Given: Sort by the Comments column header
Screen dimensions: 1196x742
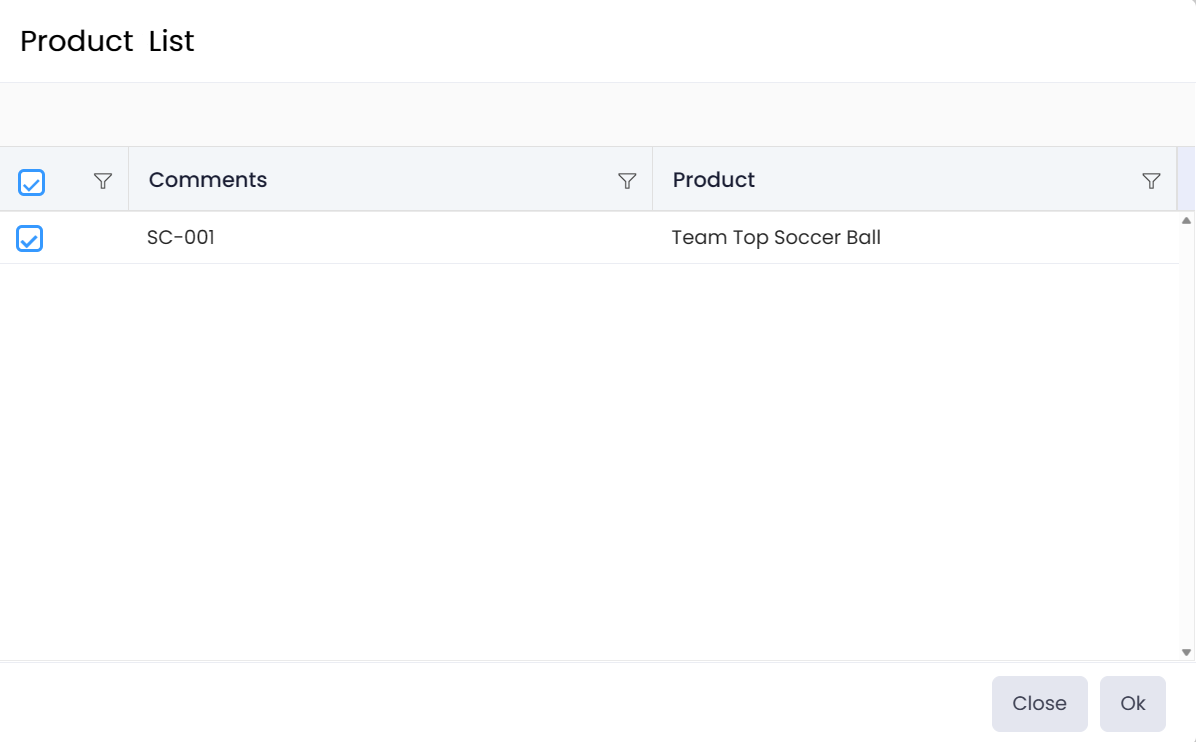Looking at the screenshot, I should [208, 180].
